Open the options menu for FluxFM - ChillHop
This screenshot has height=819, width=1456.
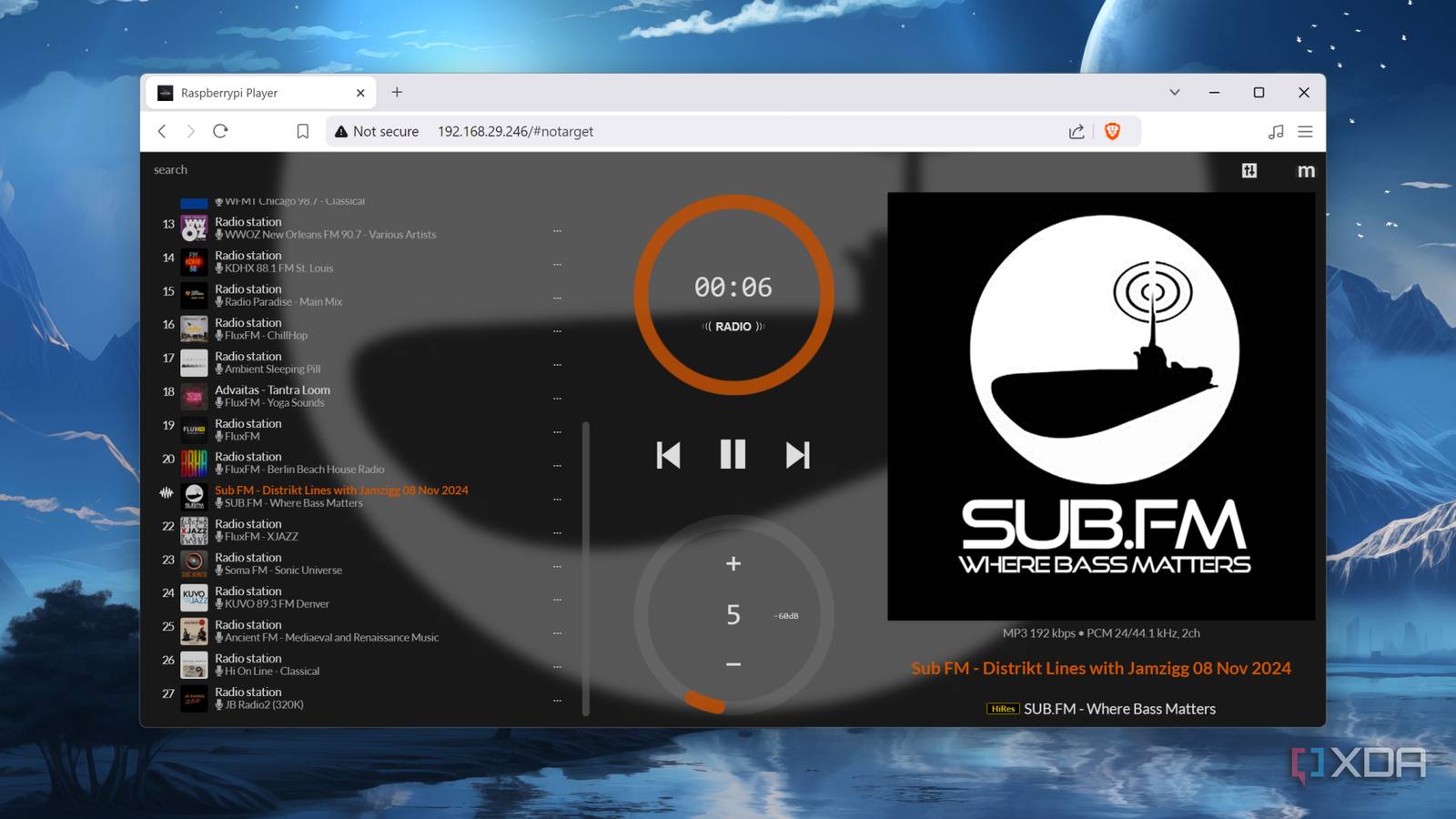click(558, 330)
